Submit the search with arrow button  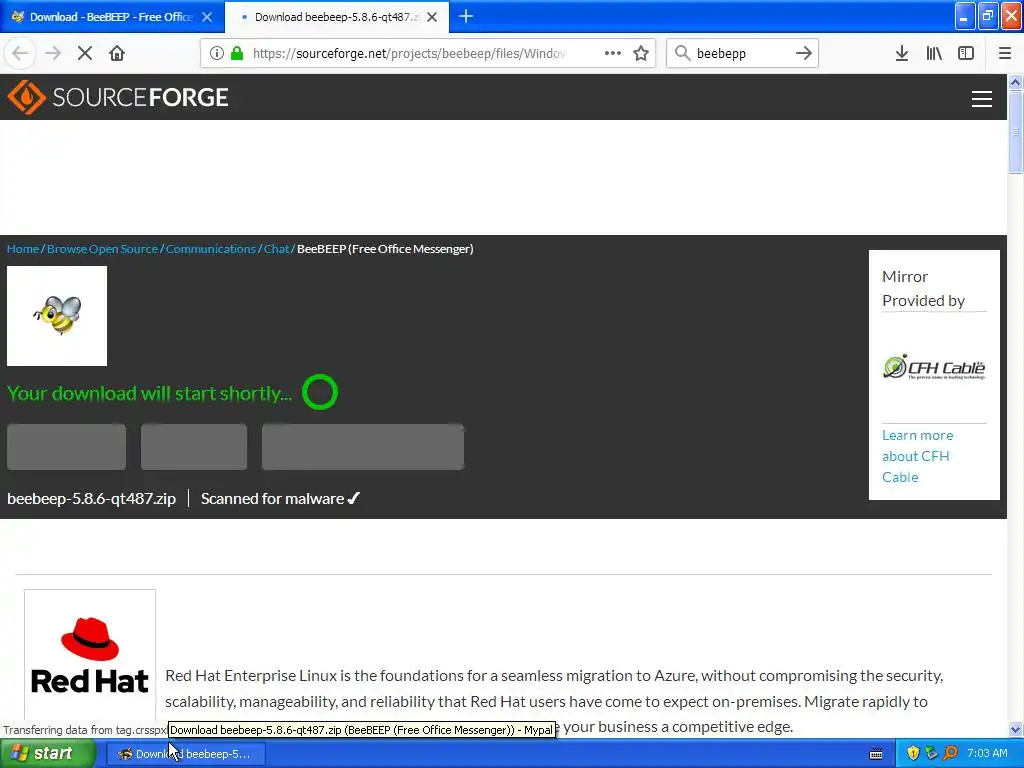point(804,54)
